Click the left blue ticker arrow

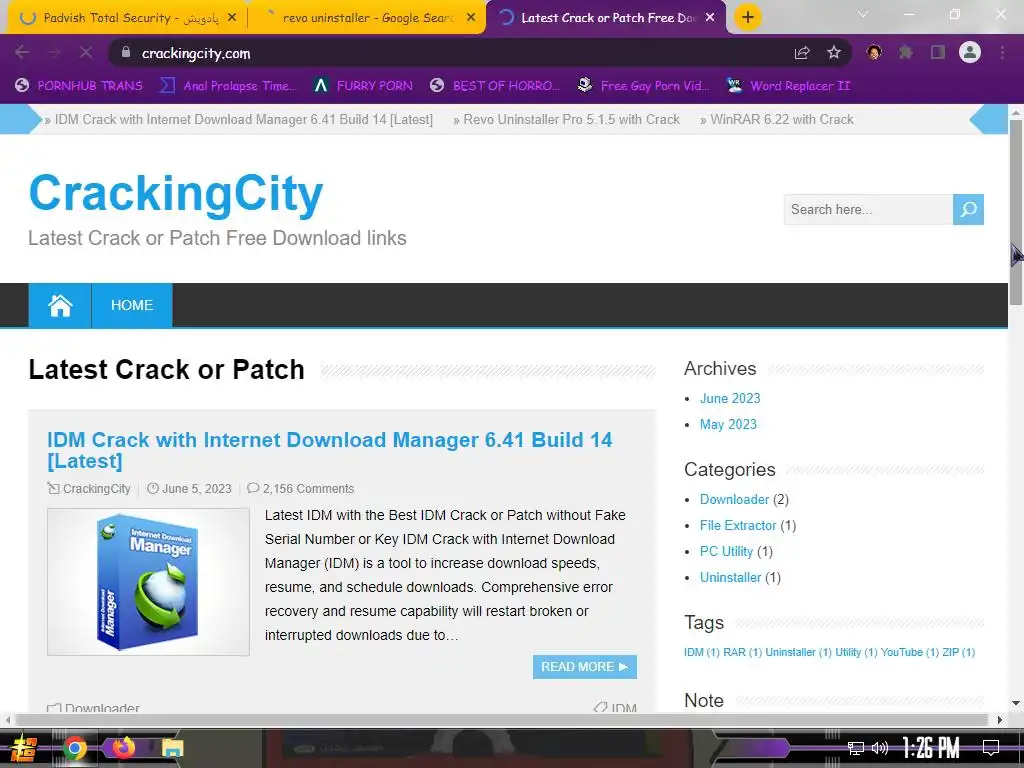[x=20, y=119]
